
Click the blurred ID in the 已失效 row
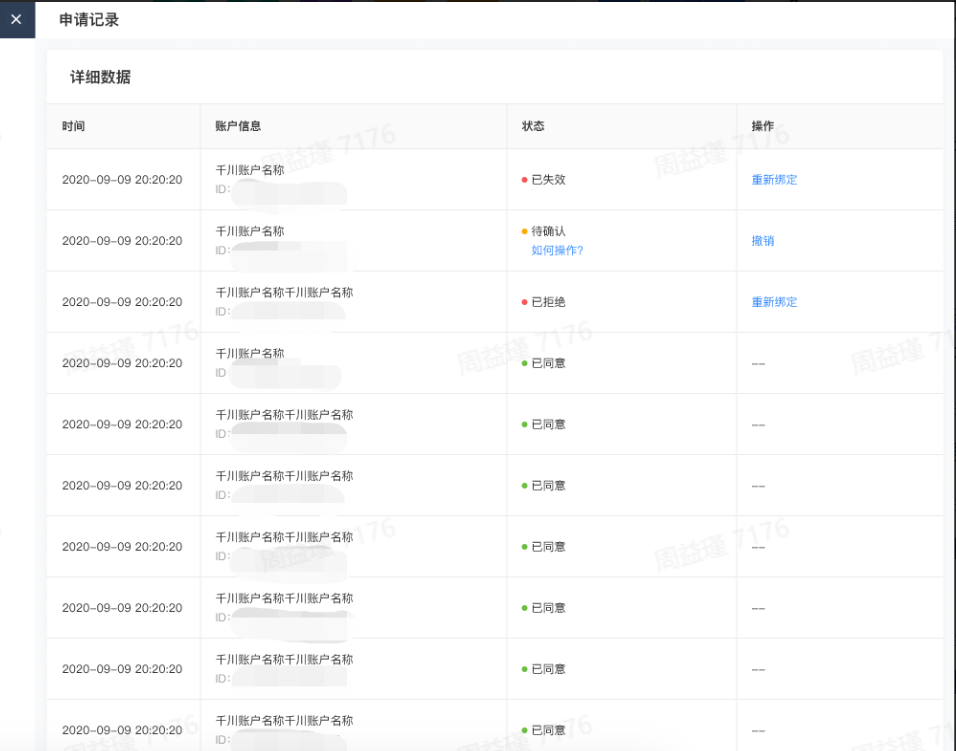pos(288,193)
